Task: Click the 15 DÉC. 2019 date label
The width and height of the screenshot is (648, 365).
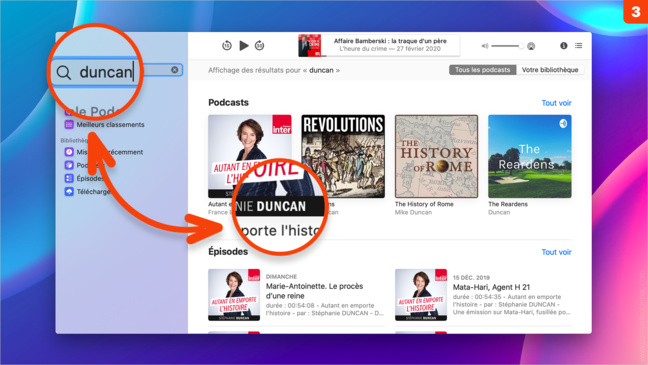Action: pyautogui.click(x=471, y=278)
